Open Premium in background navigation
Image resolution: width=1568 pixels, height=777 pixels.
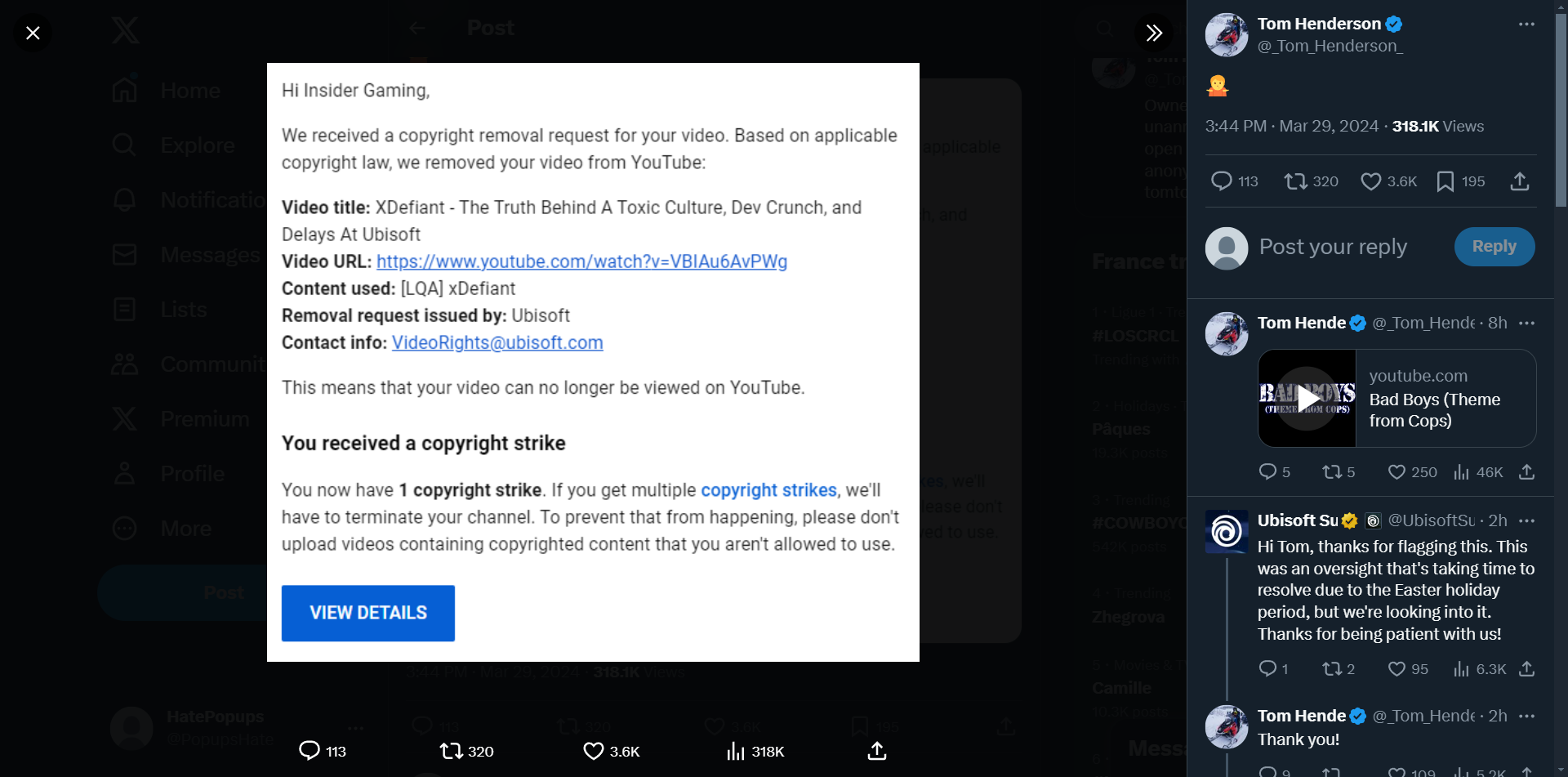(x=181, y=419)
